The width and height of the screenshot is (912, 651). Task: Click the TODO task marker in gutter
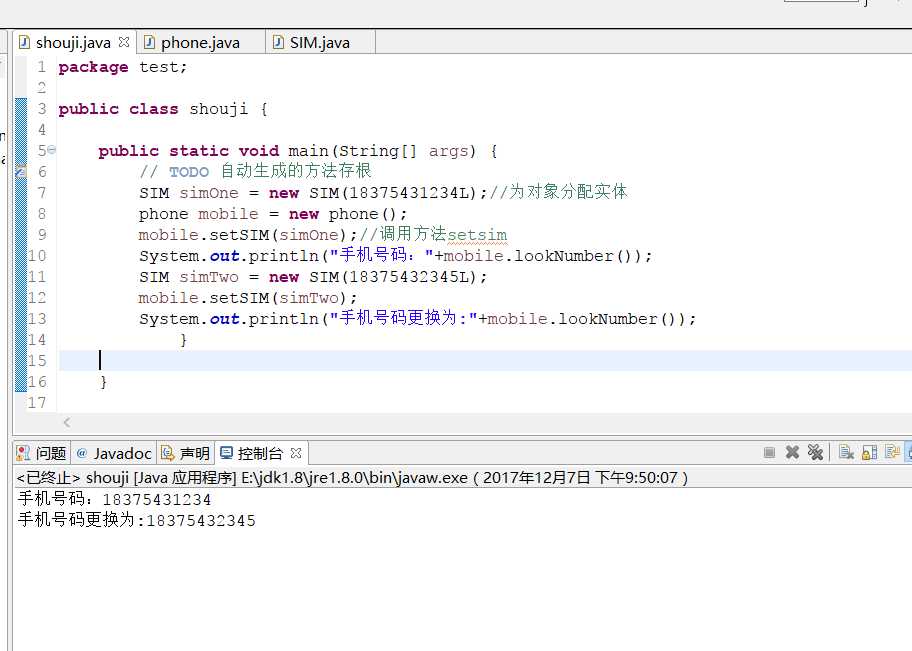point(21,172)
